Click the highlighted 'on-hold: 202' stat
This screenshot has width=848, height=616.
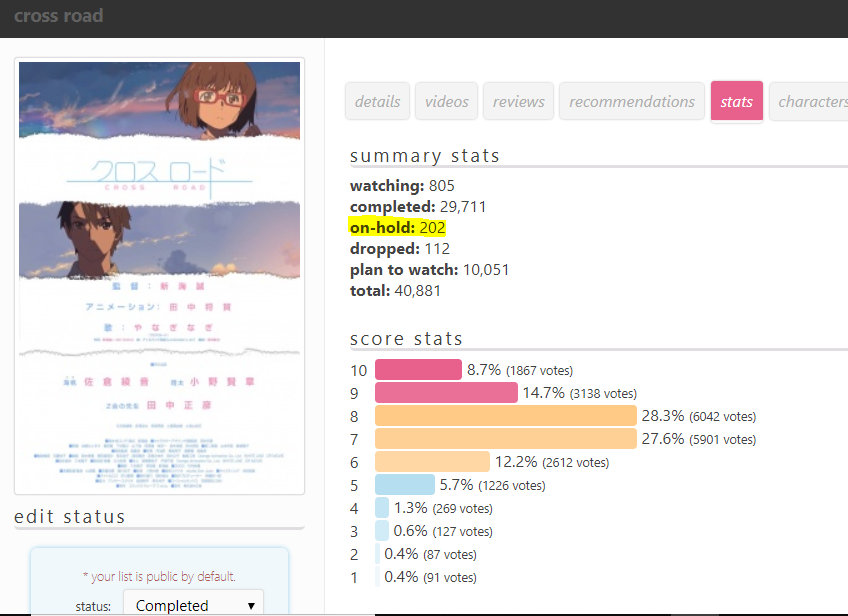[398, 228]
